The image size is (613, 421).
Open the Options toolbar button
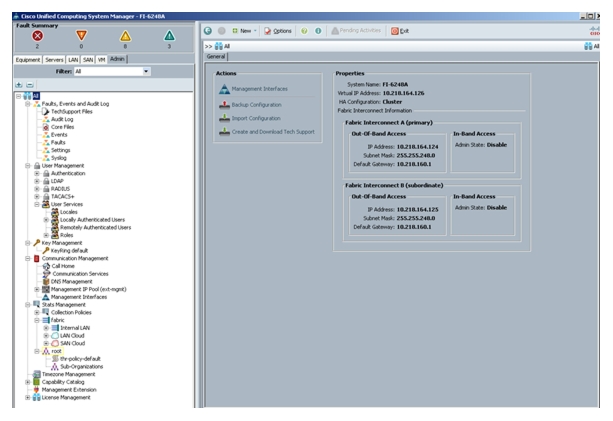[278, 31]
